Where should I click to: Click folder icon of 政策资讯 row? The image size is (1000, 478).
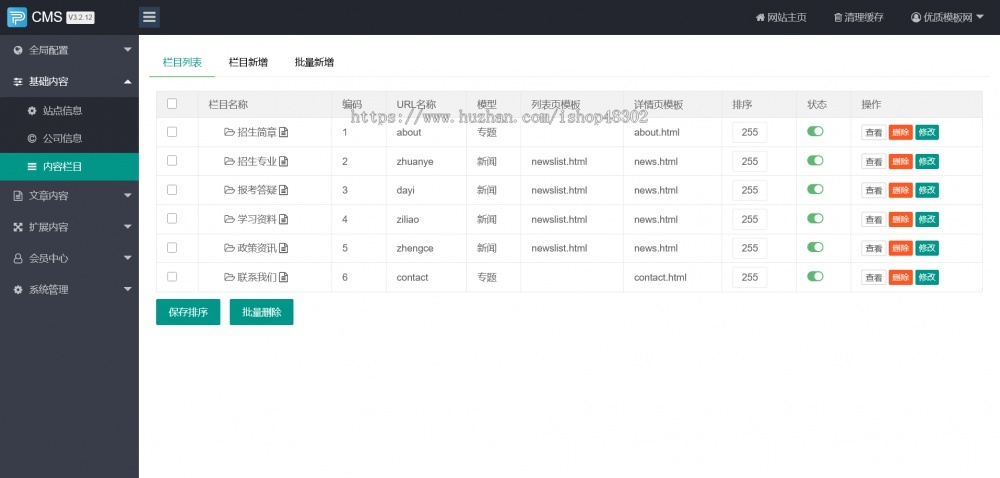coord(230,248)
